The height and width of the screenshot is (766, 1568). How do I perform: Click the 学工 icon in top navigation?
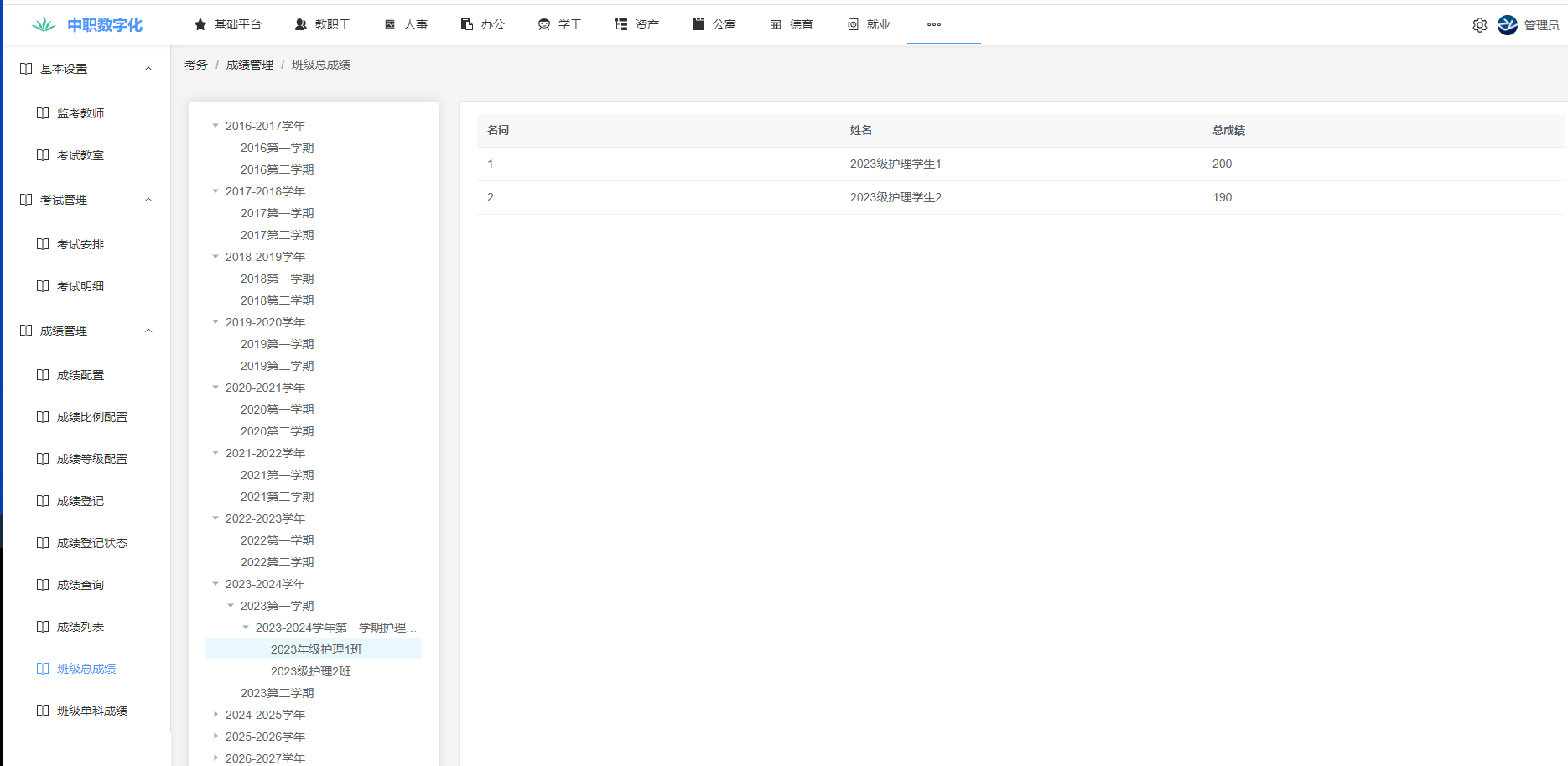544,25
